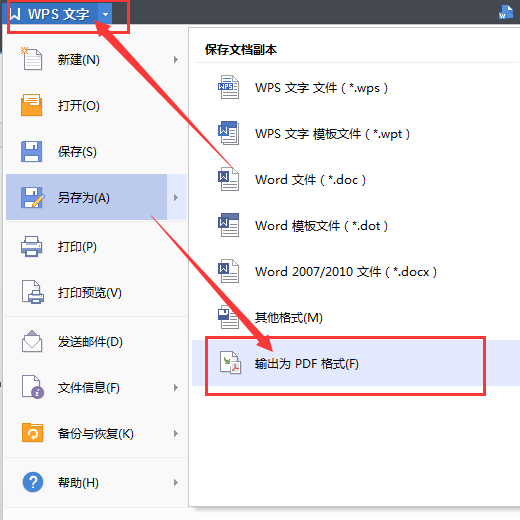Select 打印预览(V) menu entry

point(97,292)
